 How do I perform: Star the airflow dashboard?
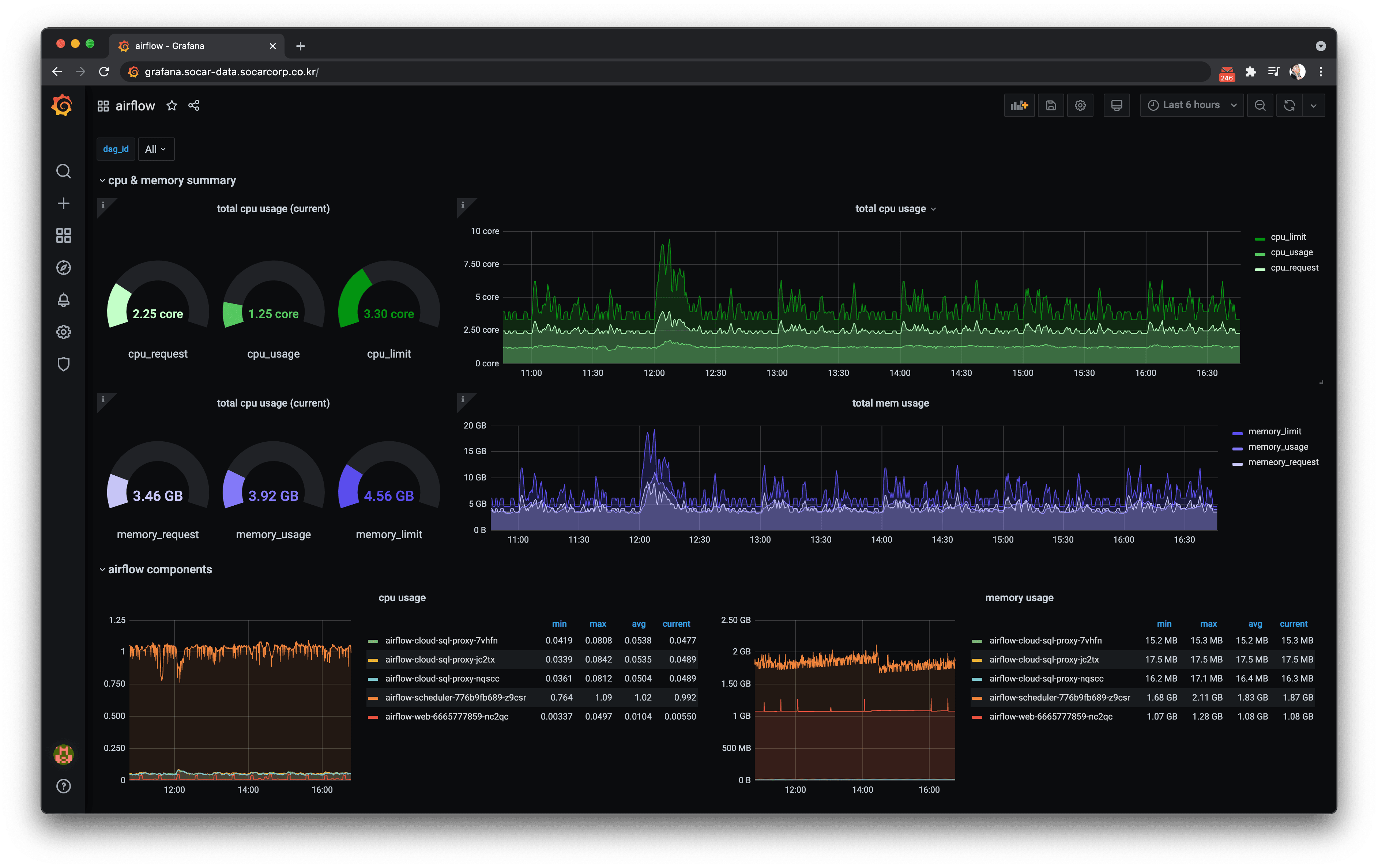pos(172,105)
